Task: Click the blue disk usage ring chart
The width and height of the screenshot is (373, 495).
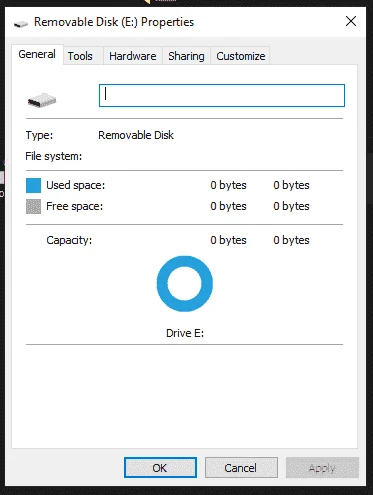Action: pos(185,284)
